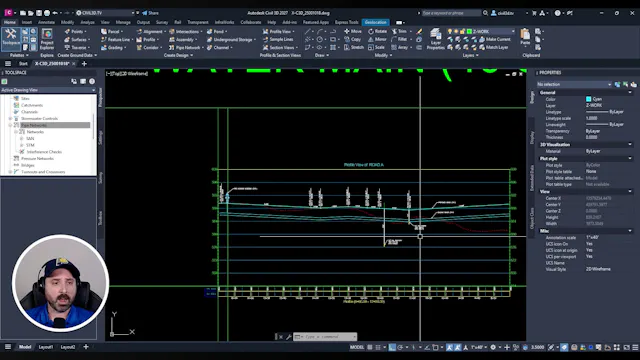Toggle auto-scale annotation in status bar
The image size is (640, 360).
pyautogui.click(x=457, y=347)
